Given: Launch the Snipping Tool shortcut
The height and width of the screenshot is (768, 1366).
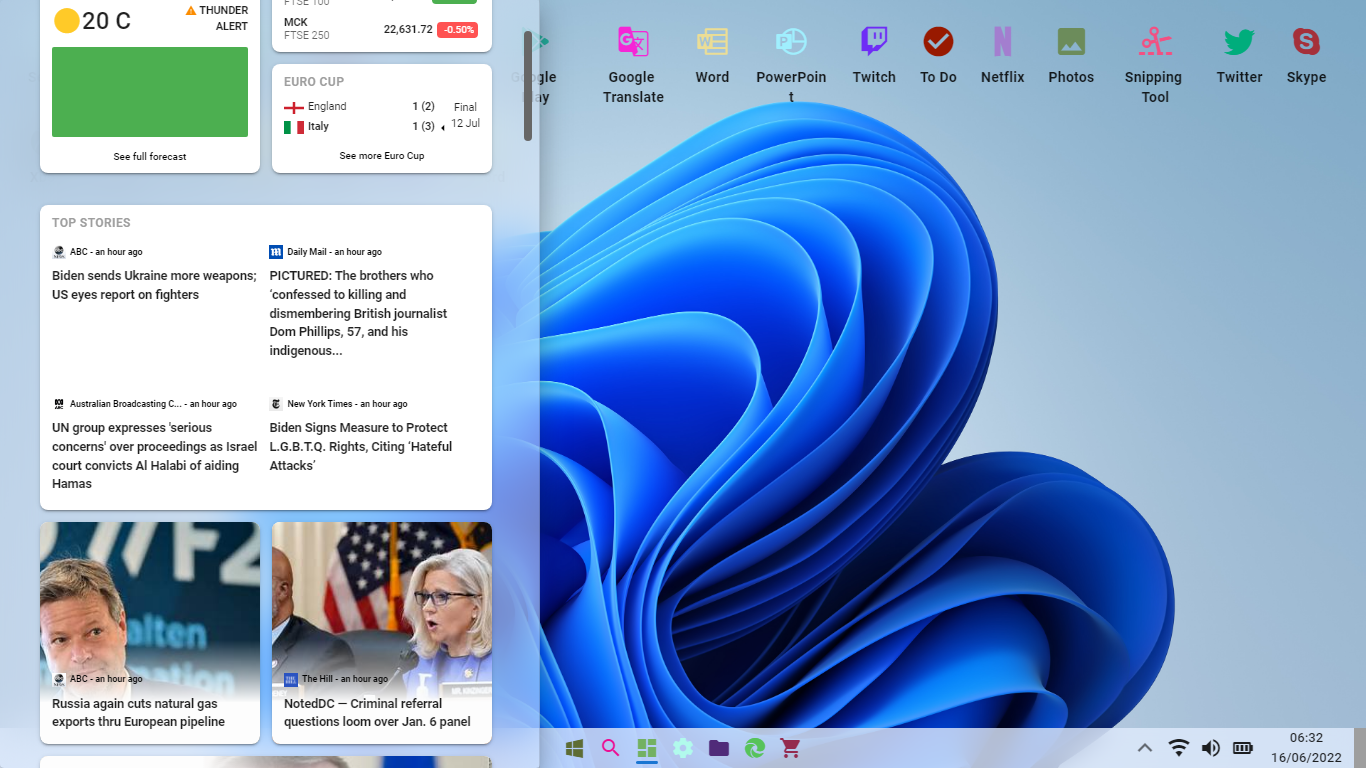Looking at the screenshot, I should [1155, 65].
